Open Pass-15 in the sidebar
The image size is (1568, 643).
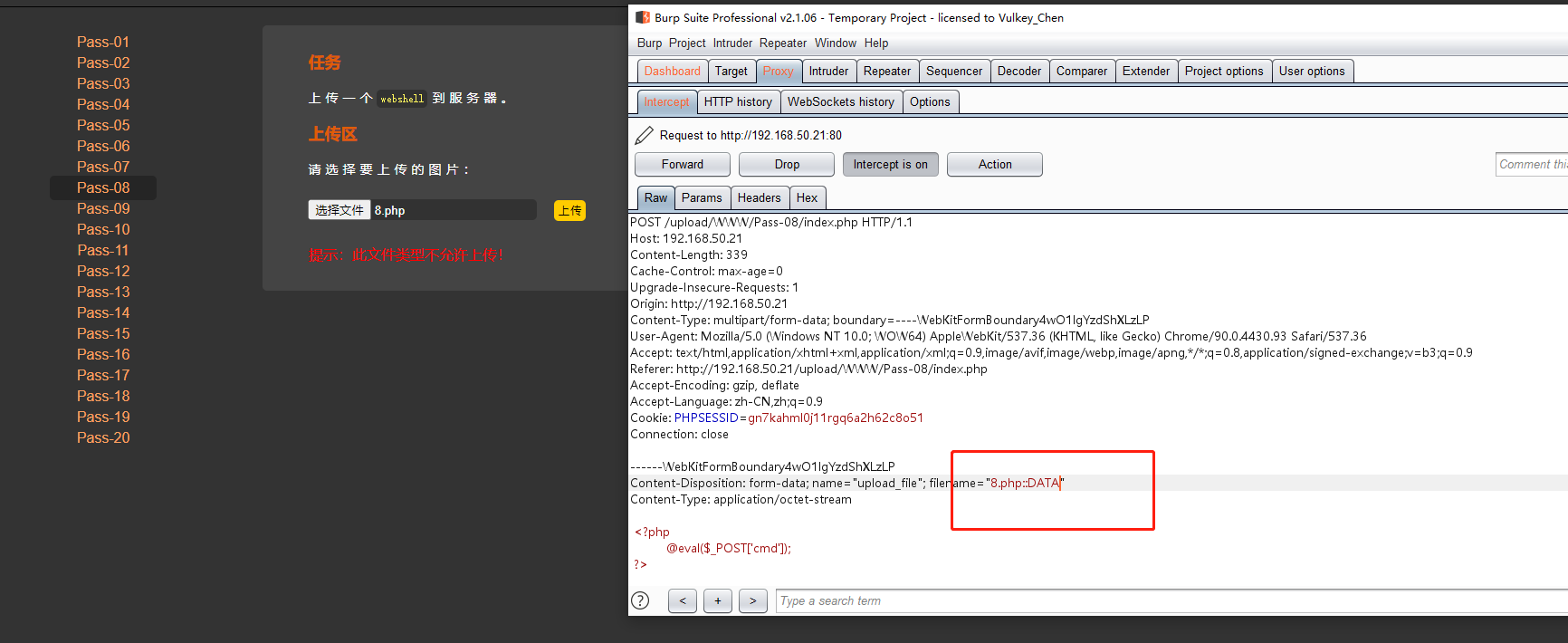[103, 333]
